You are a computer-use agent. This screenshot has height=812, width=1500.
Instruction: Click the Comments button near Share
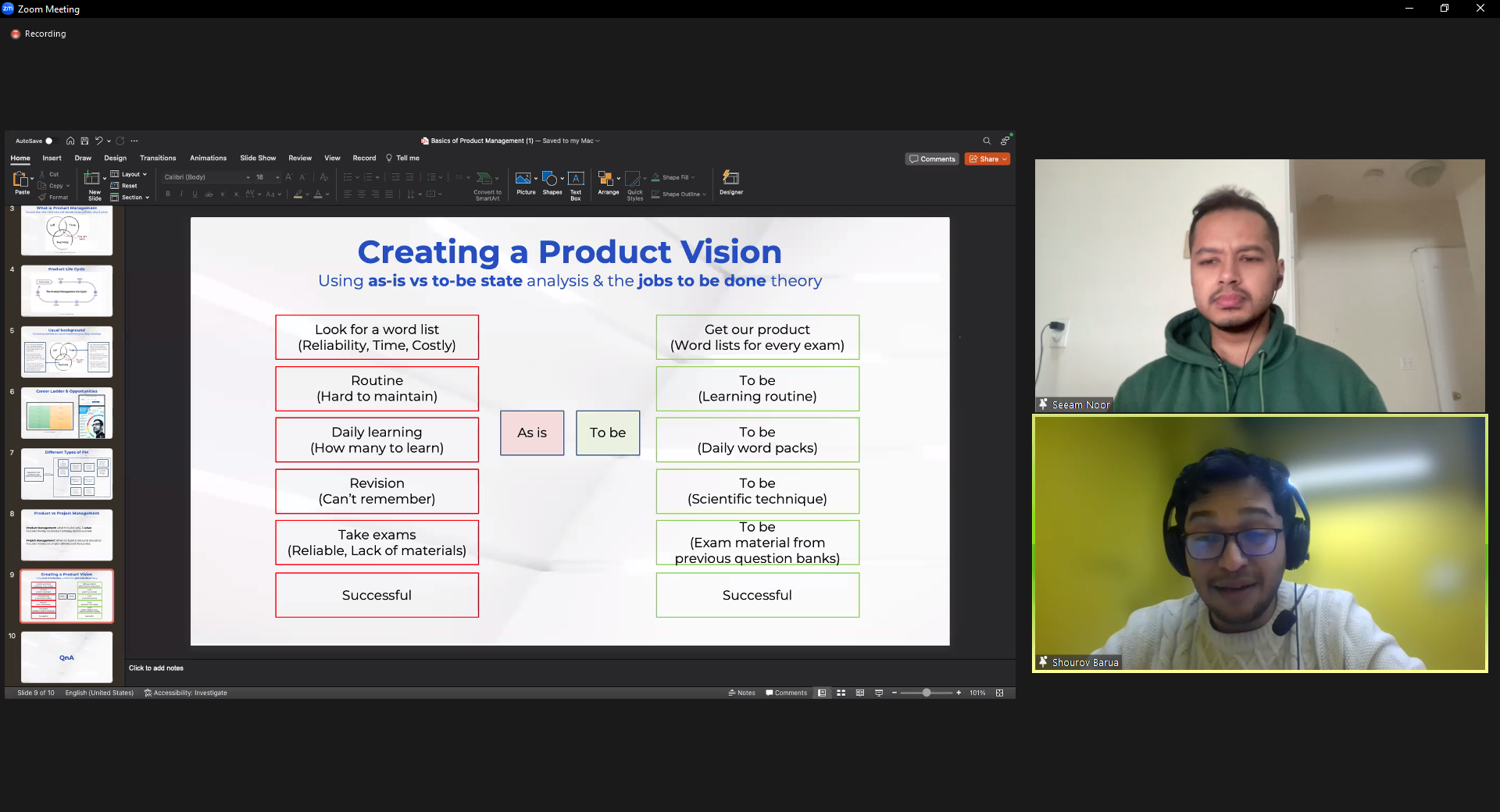(933, 159)
